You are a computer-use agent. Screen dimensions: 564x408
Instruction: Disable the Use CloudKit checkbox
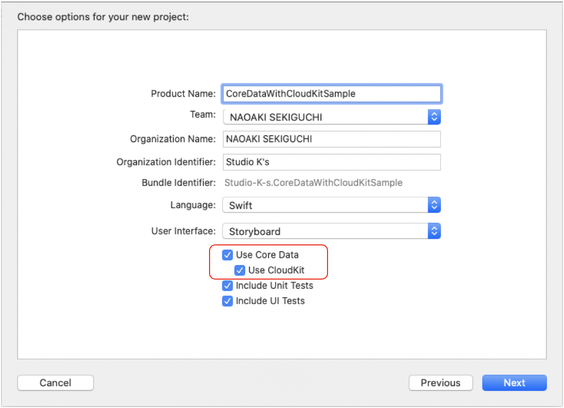240,270
